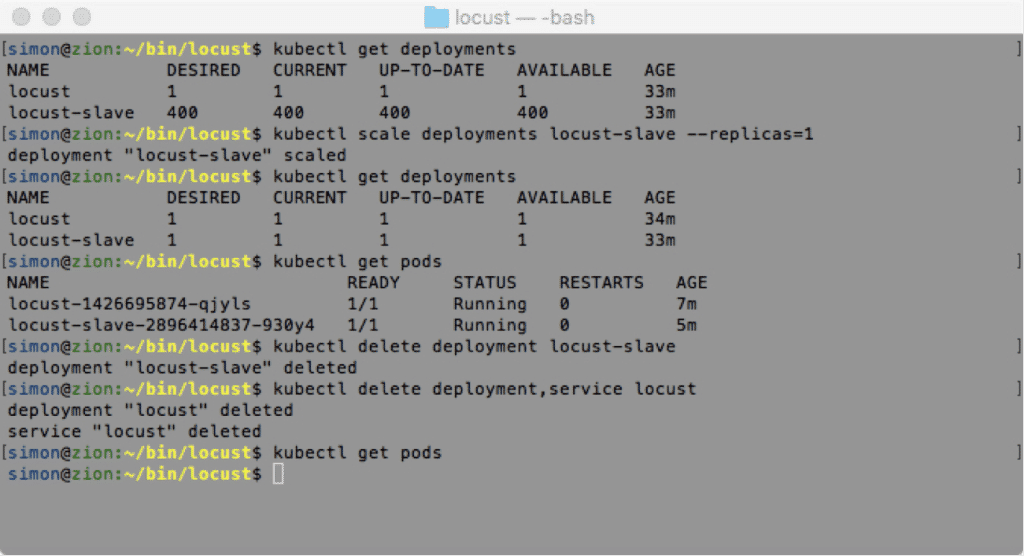Image resolution: width=1024 pixels, height=556 pixels.
Task: Click the 'deployment "locust" deleted' output line
Action: tap(150, 410)
